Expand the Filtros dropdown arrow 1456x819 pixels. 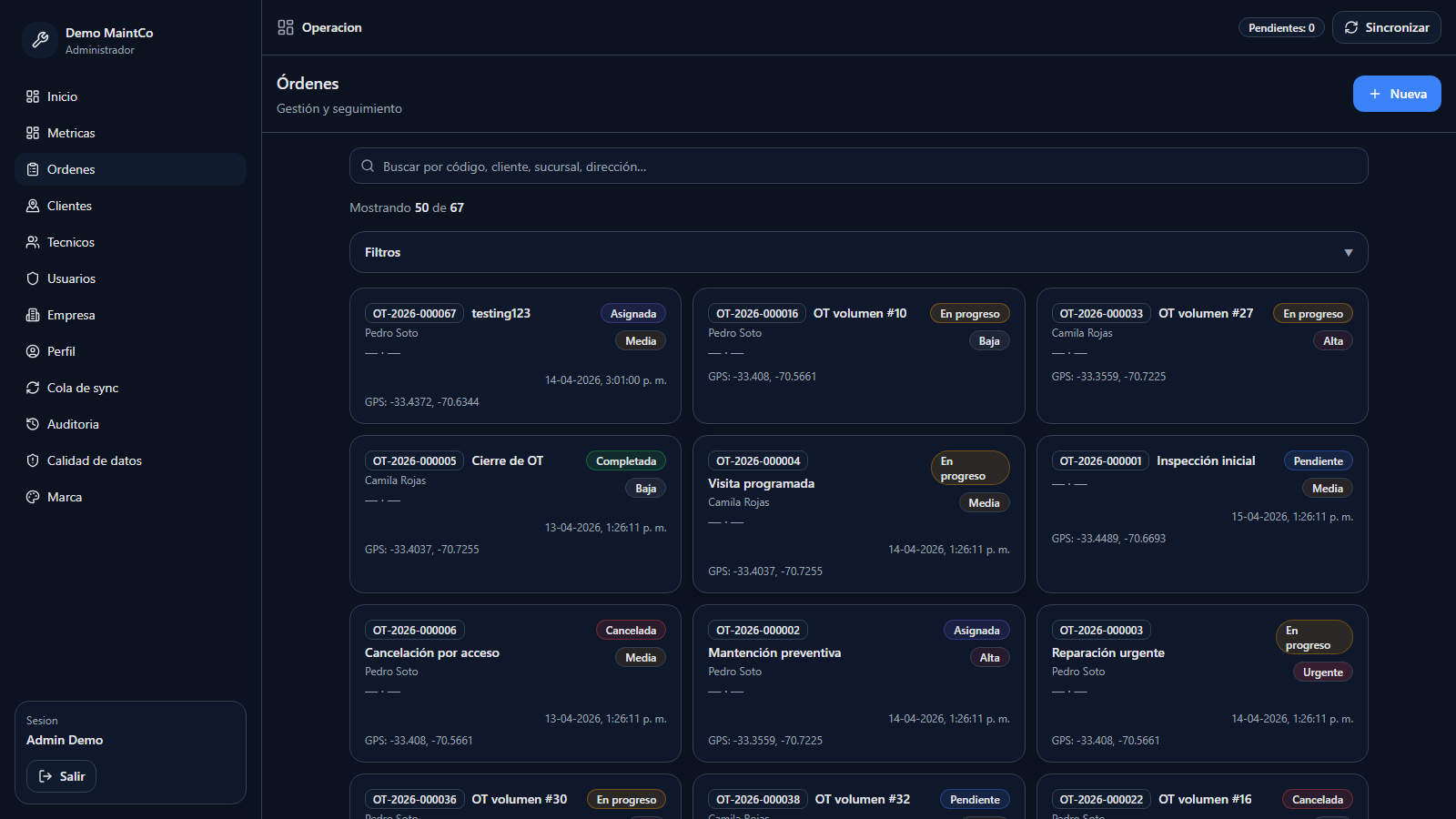click(x=1348, y=253)
